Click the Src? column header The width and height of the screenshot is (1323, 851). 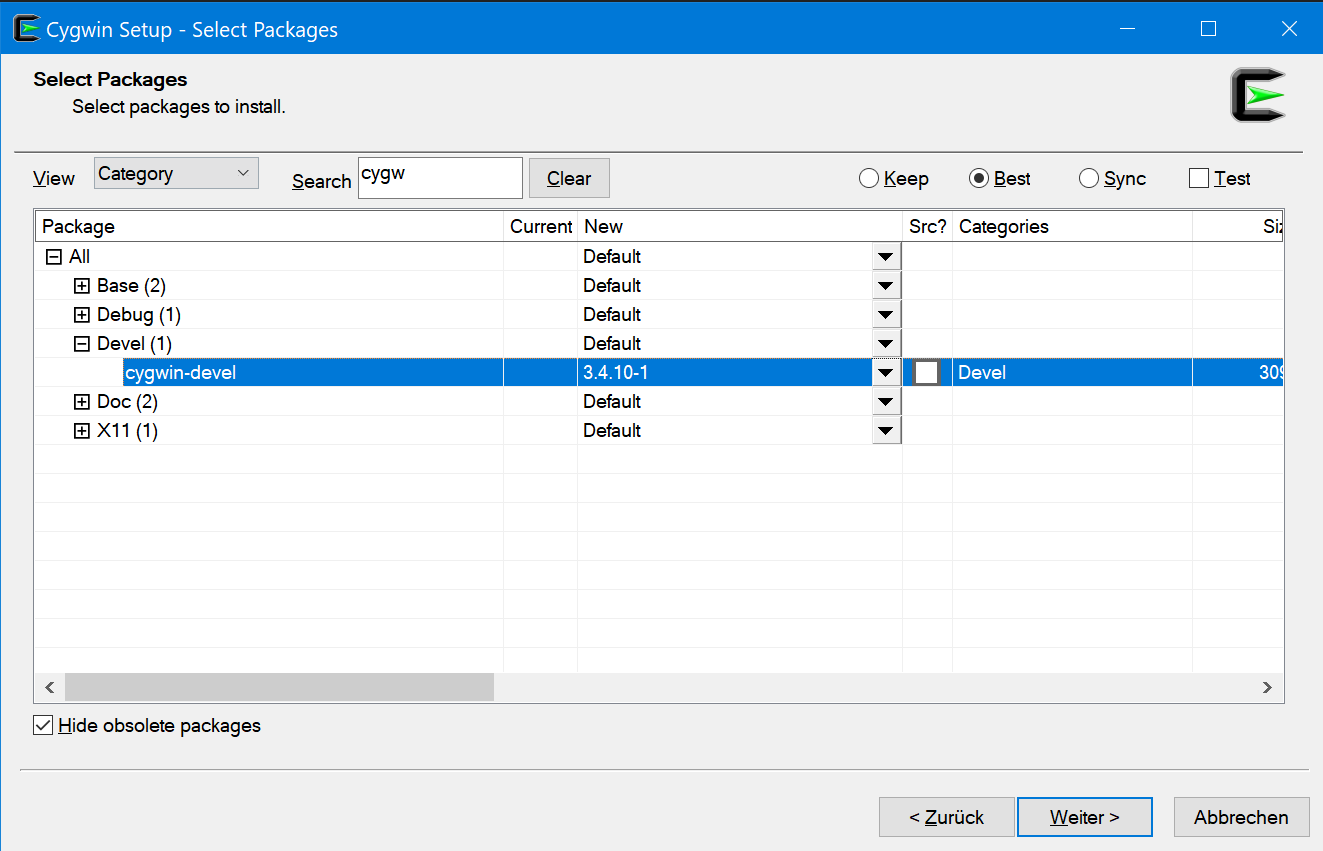928,226
